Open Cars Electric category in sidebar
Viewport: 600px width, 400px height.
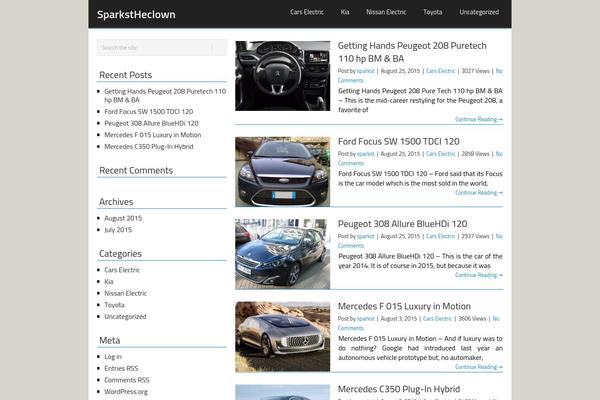122,270
